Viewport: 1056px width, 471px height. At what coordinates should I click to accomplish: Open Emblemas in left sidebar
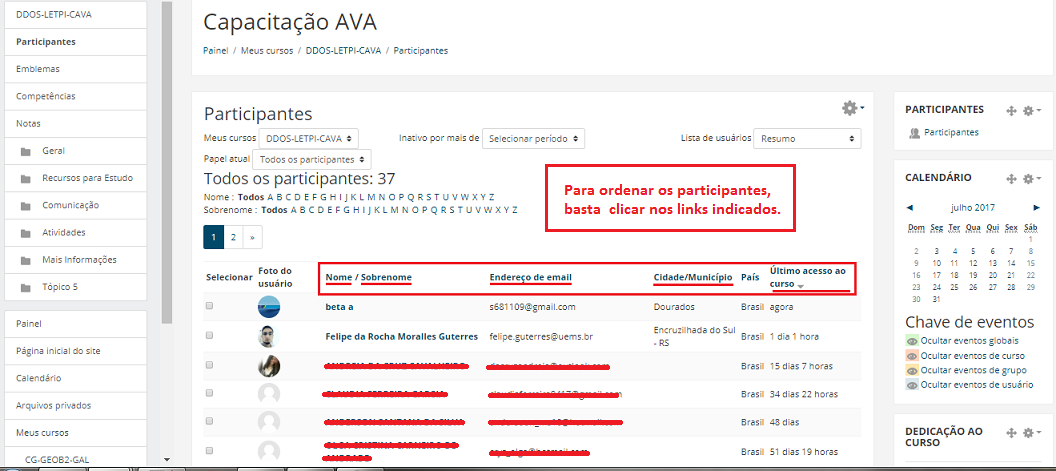(x=75, y=69)
